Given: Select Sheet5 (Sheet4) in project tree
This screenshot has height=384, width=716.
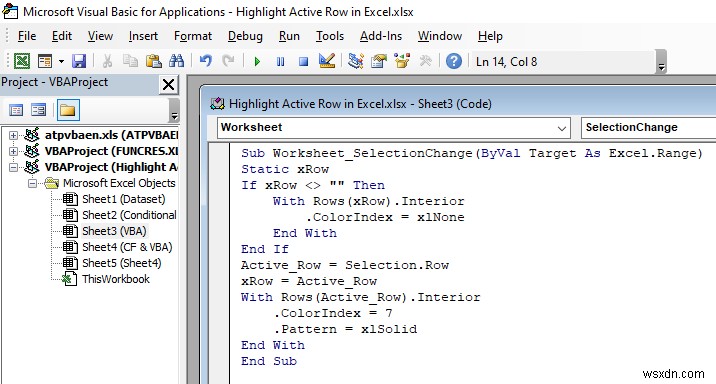Looking at the screenshot, I should coord(121,263).
